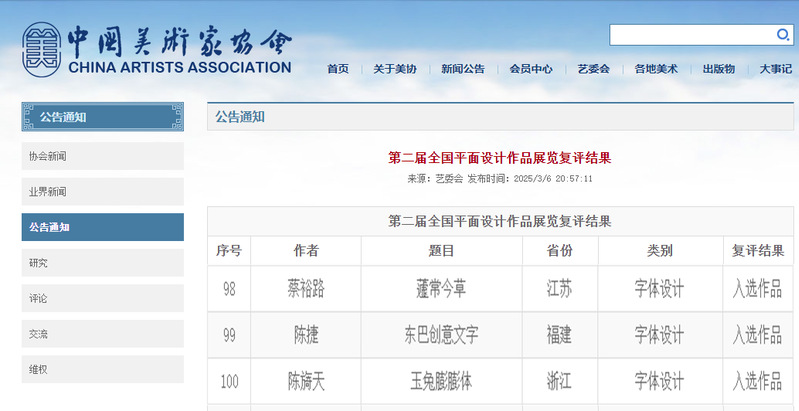Screen dimensions: 799x411
Task: Open 交流 from the left sidebar
Action: (x=102, y=334)
